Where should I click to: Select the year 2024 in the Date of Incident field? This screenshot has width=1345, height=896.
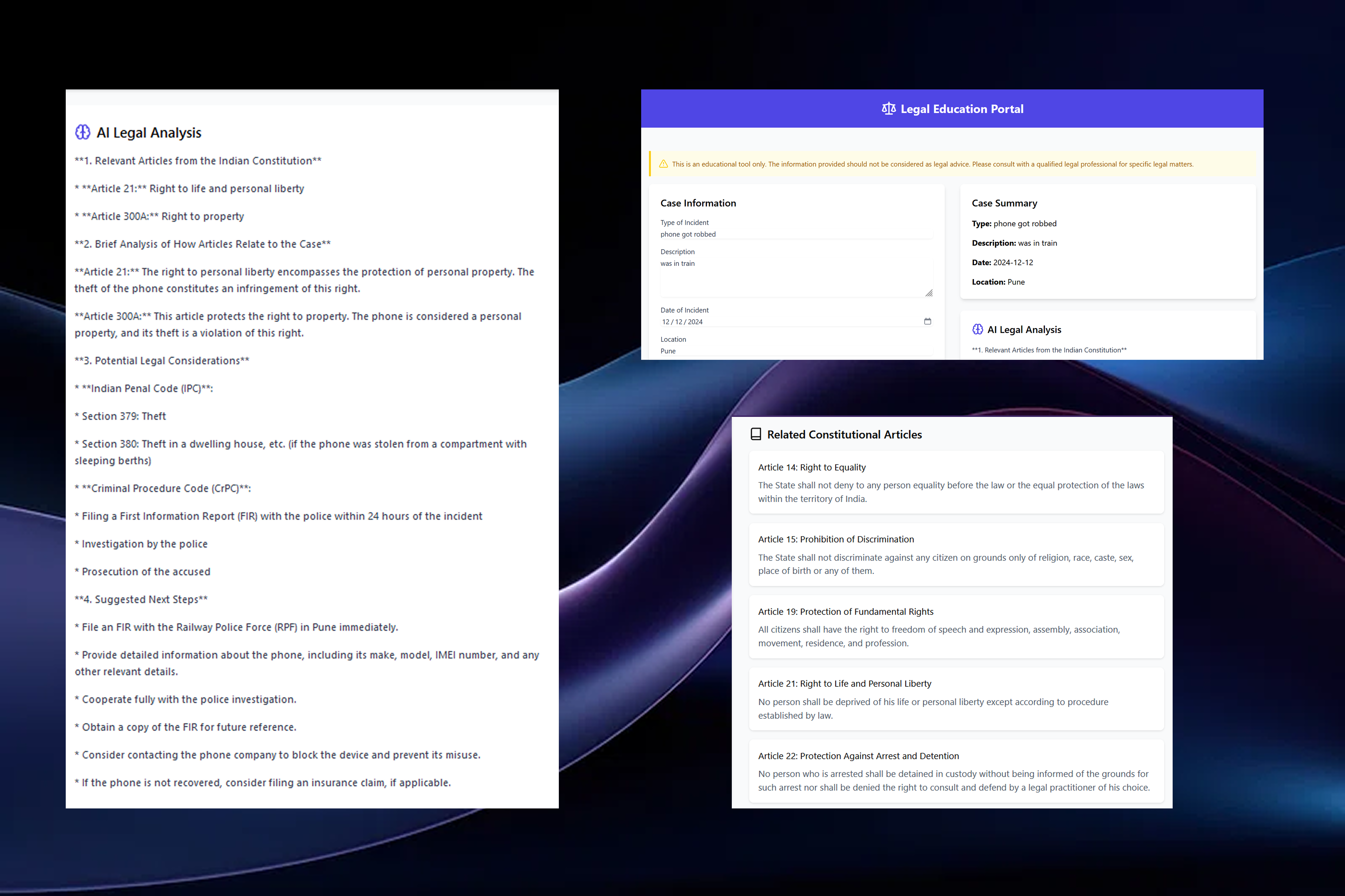point(695,322)
